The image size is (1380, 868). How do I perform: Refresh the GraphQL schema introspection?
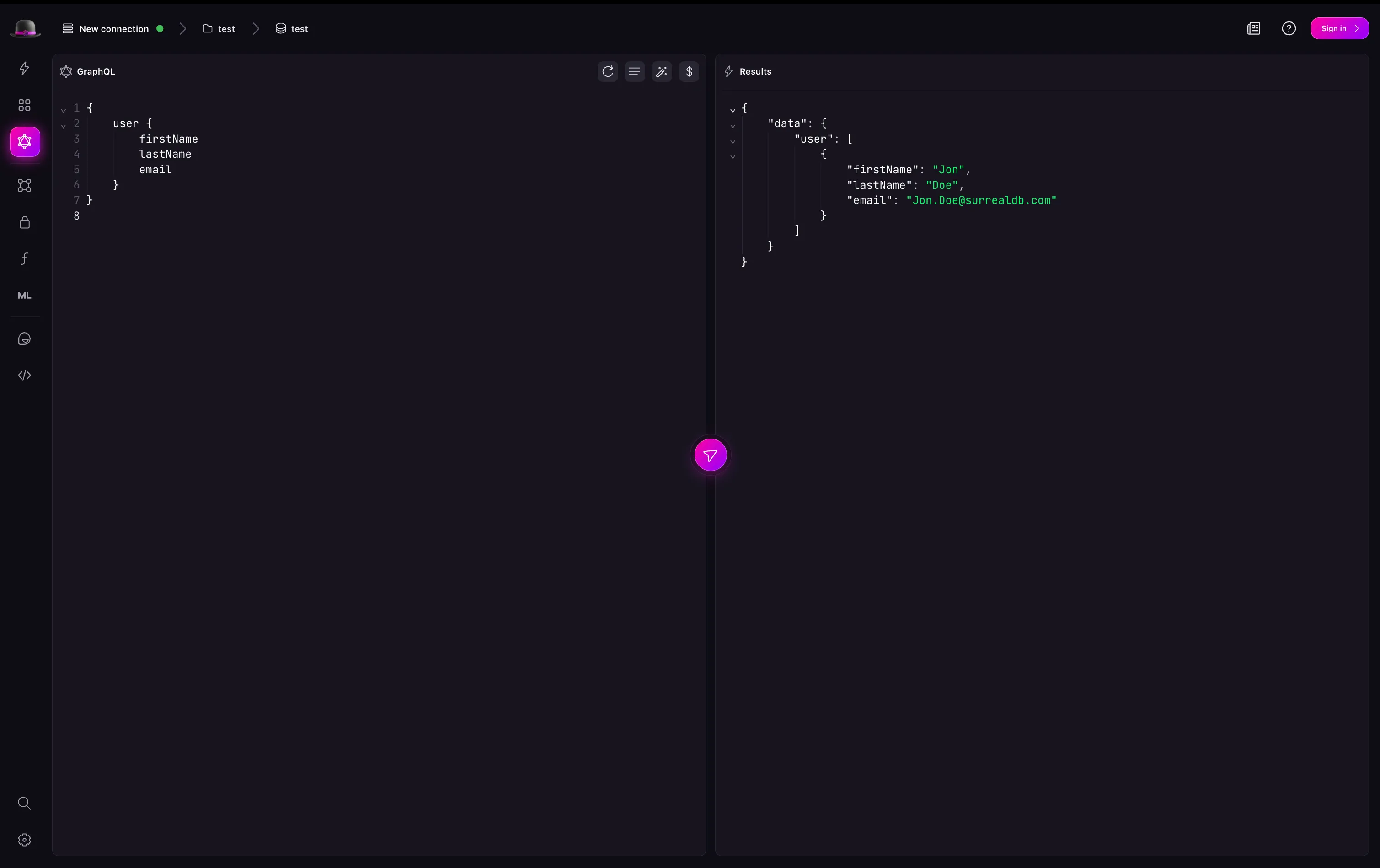(x=608, y=72)
